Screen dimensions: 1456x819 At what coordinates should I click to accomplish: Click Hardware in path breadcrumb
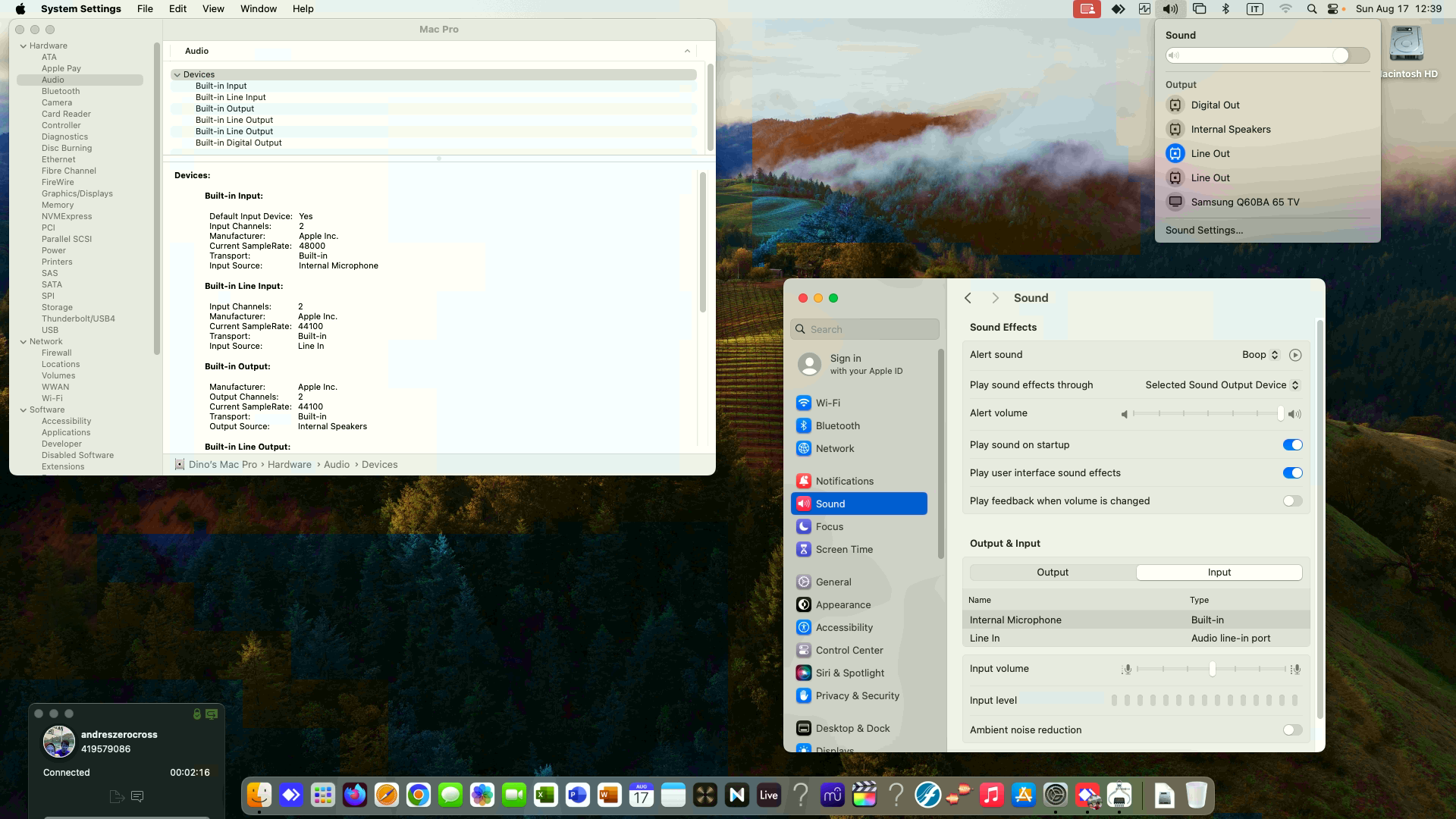tap(289, 465)
